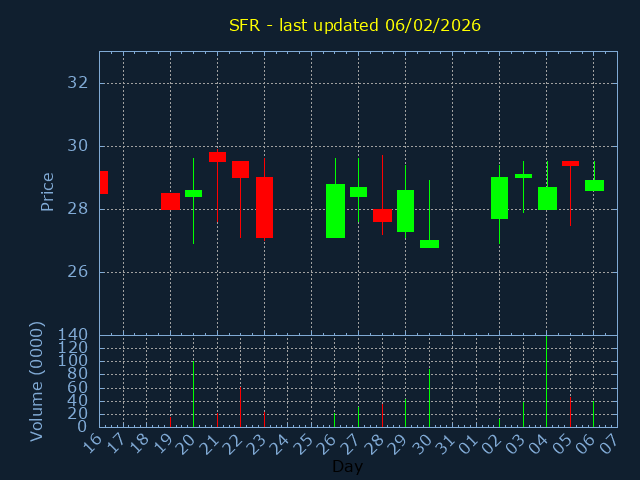
Task: Click the green candlestick on day 04
Action: [547, 198]
